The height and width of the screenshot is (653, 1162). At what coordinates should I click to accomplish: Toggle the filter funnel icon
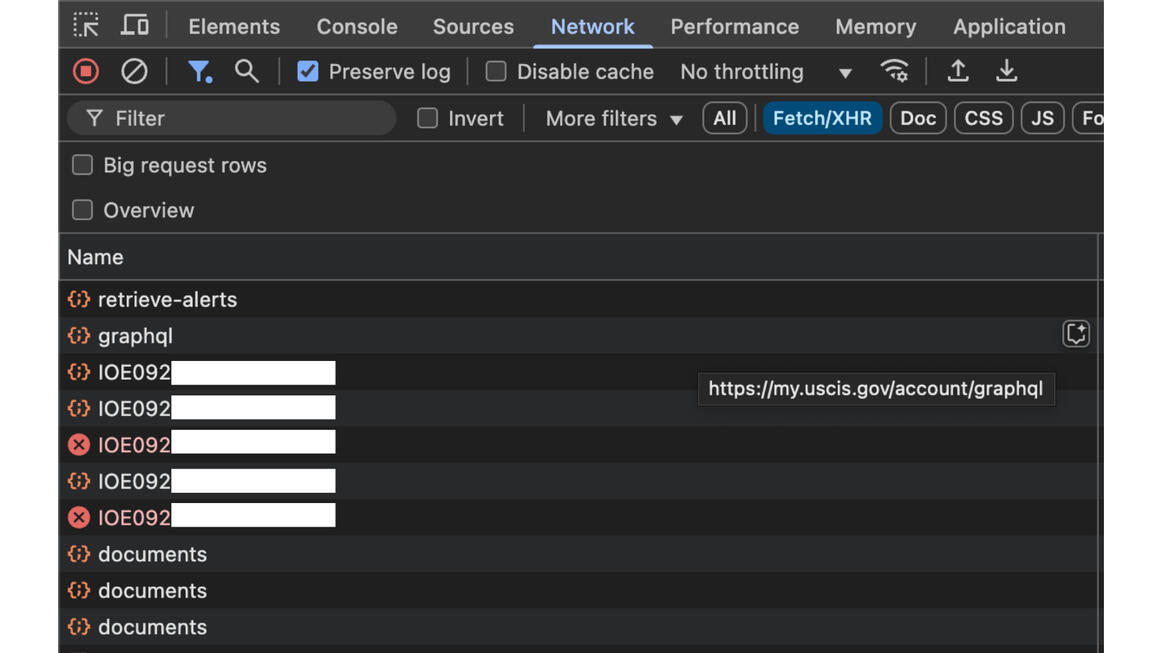199,71
